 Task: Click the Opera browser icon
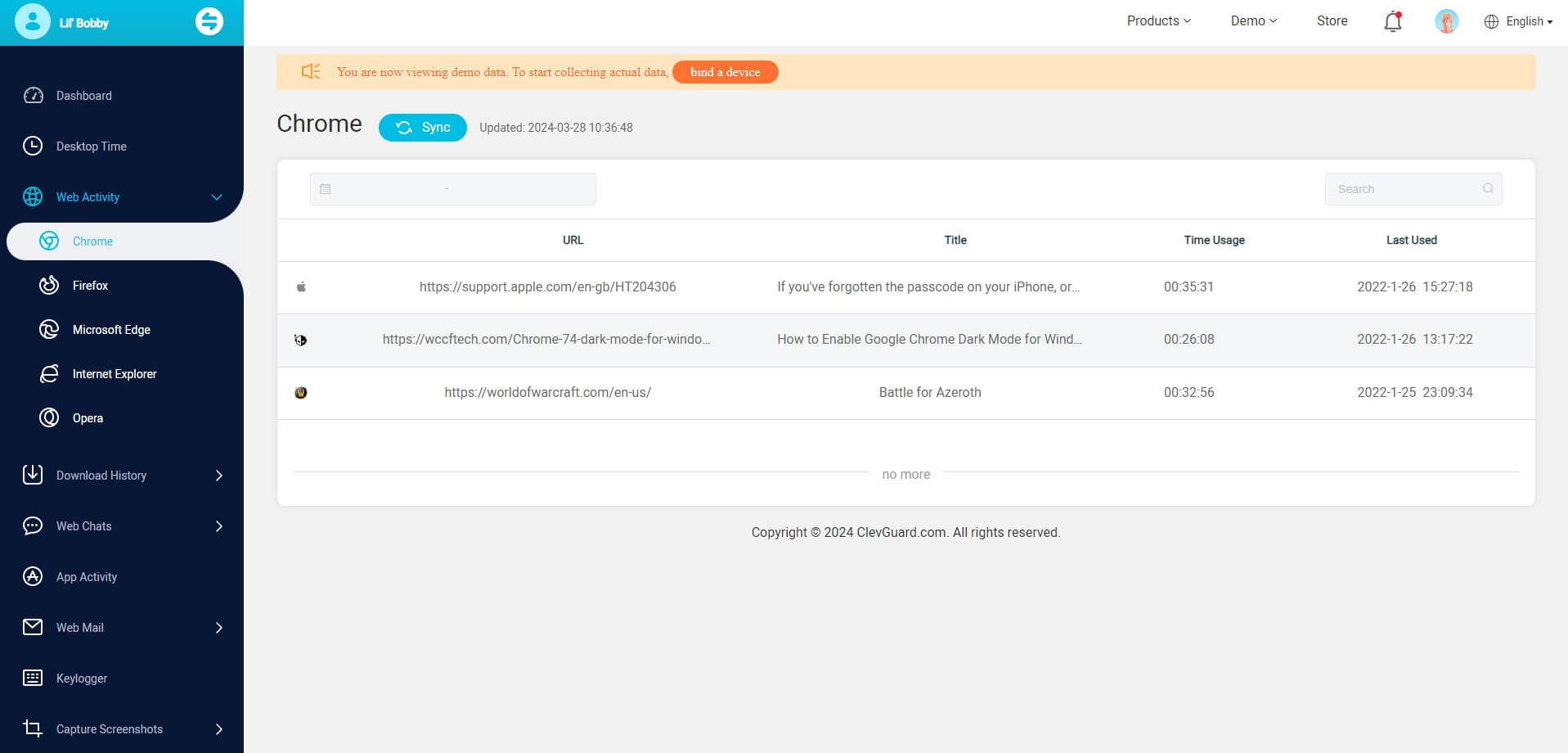coord(49,418)
